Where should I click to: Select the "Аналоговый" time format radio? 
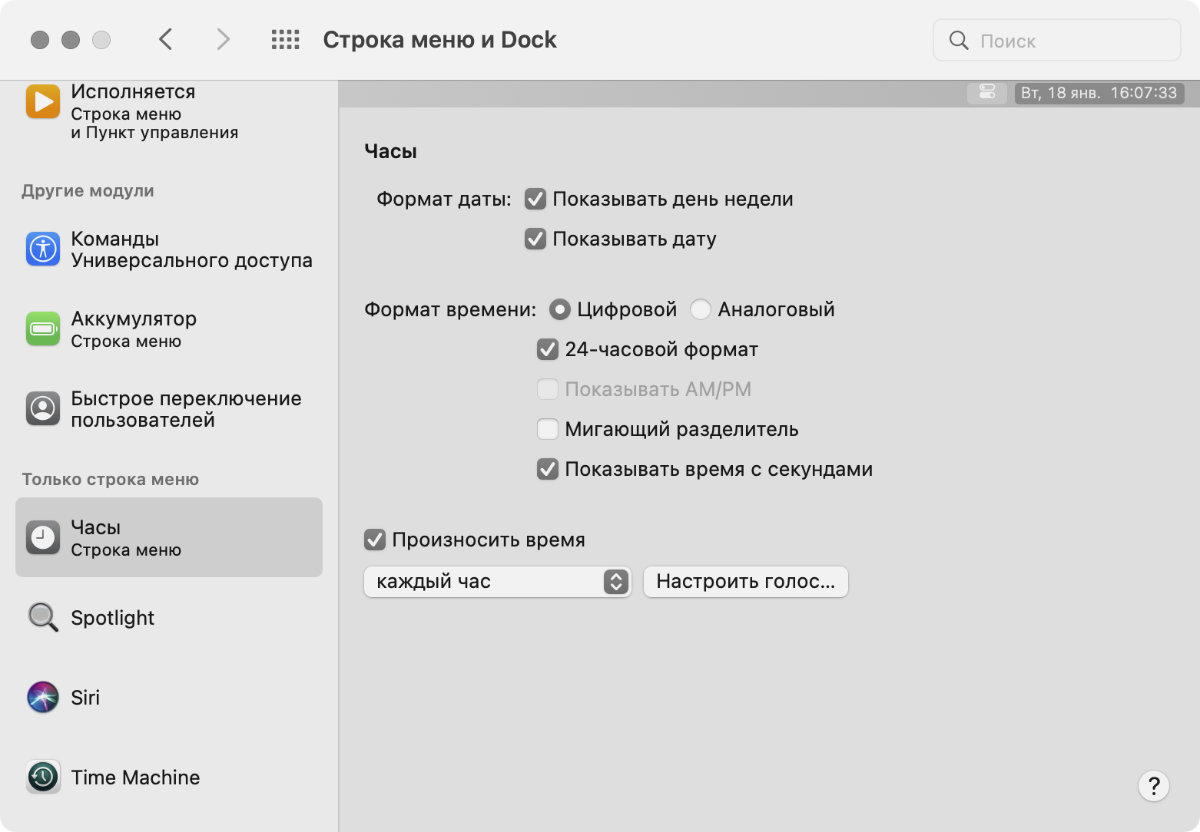[x=701, y=309]
